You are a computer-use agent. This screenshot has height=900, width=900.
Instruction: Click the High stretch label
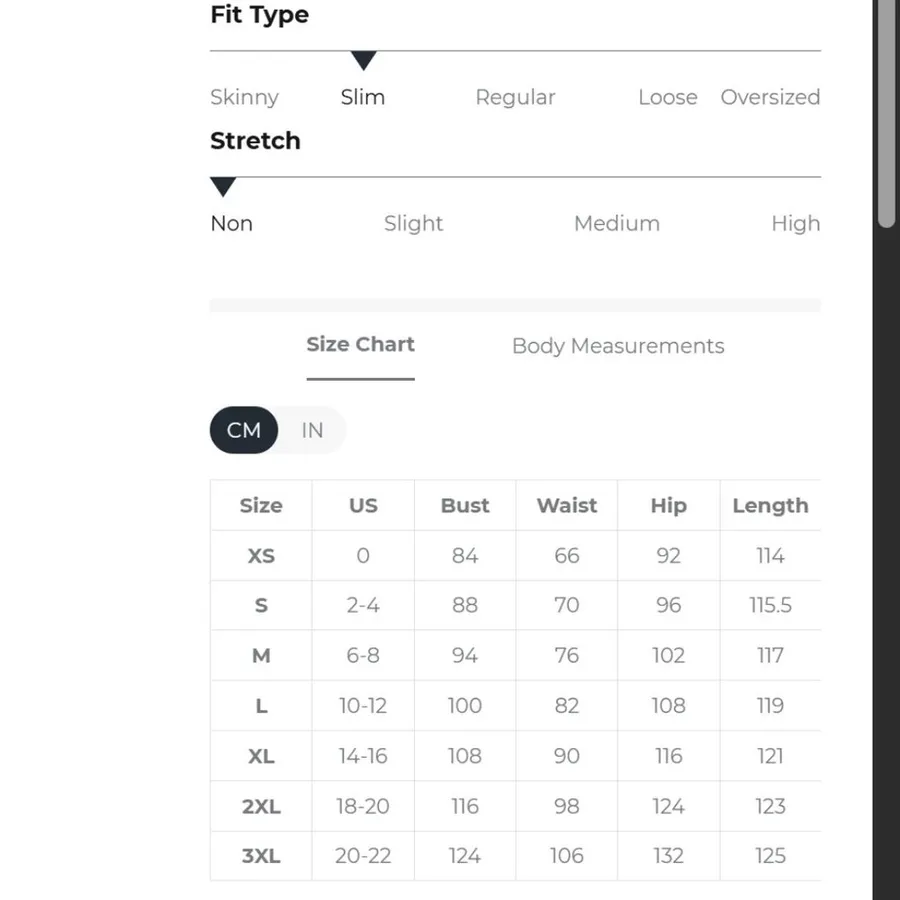[796, 224]
